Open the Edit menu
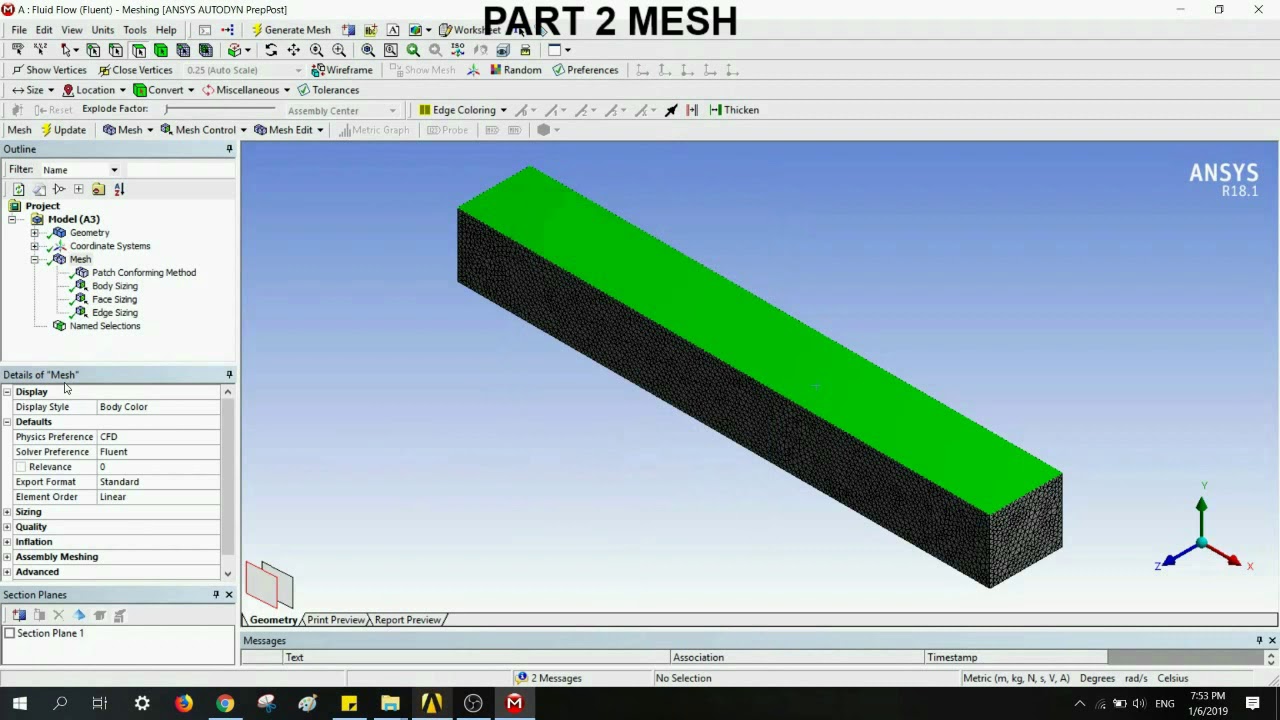 44,30
